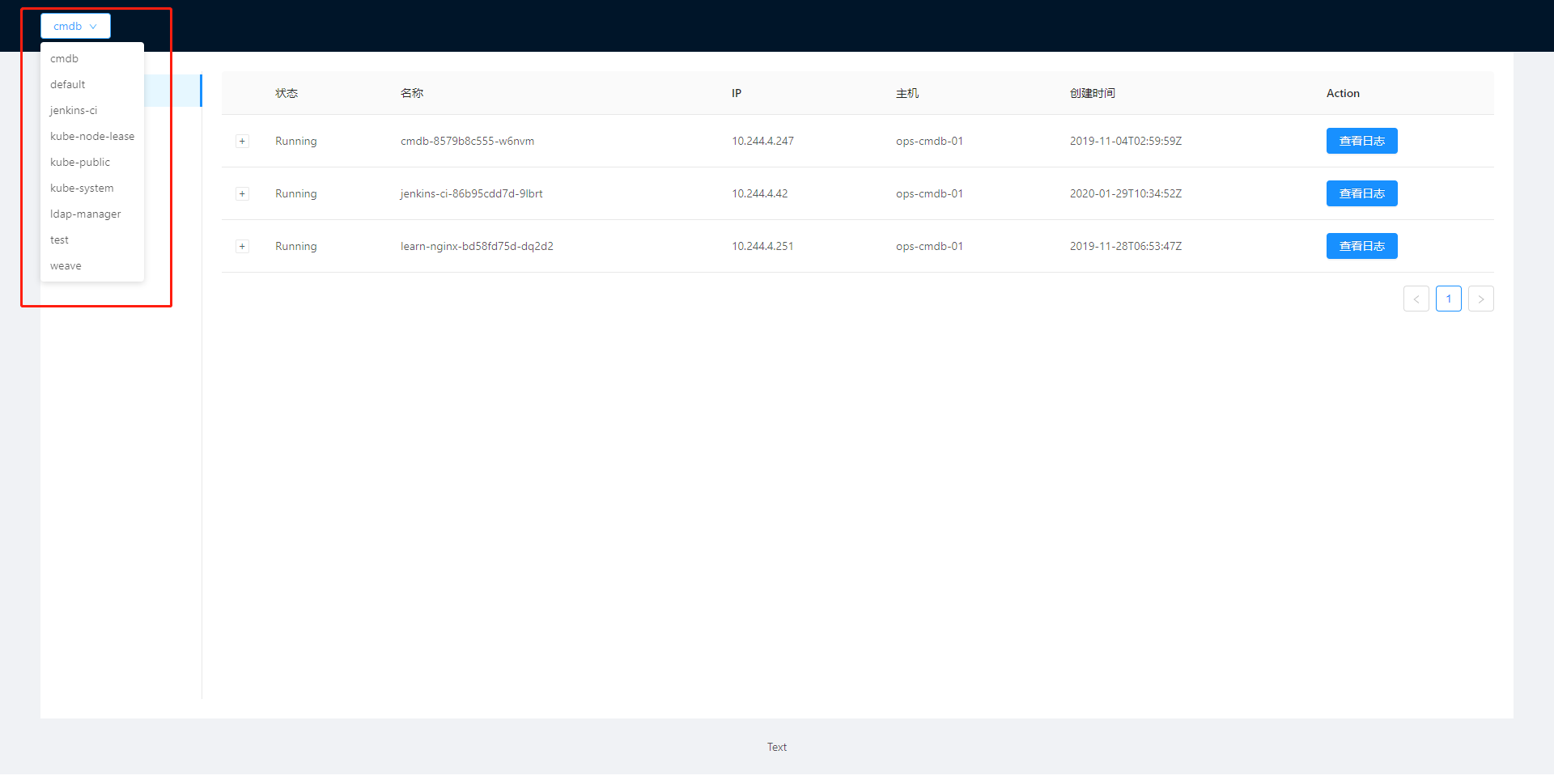Choose weave namespace from dropdown list
1554x784 pixels.
tap(92, 265)
